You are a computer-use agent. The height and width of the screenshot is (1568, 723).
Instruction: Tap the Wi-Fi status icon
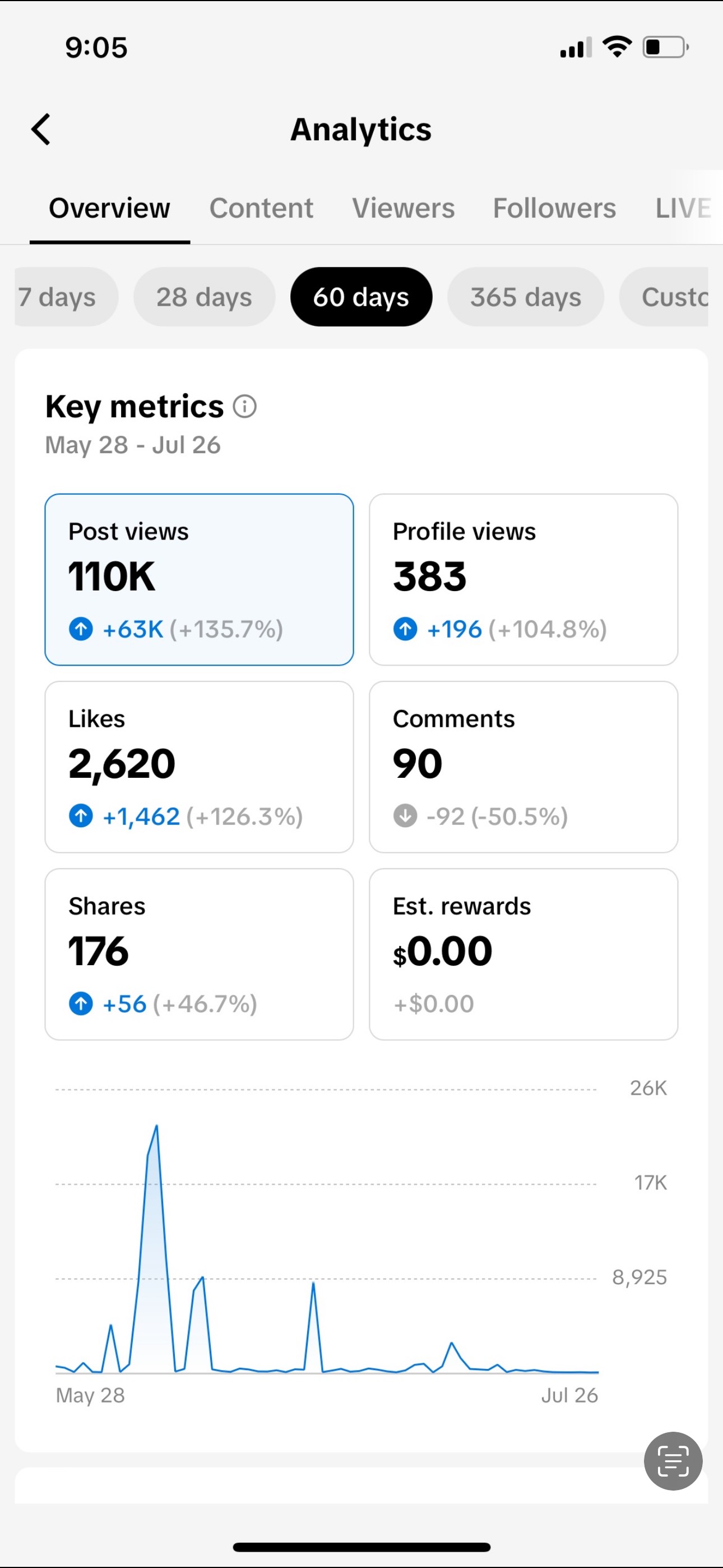click(x=617, y=47)
